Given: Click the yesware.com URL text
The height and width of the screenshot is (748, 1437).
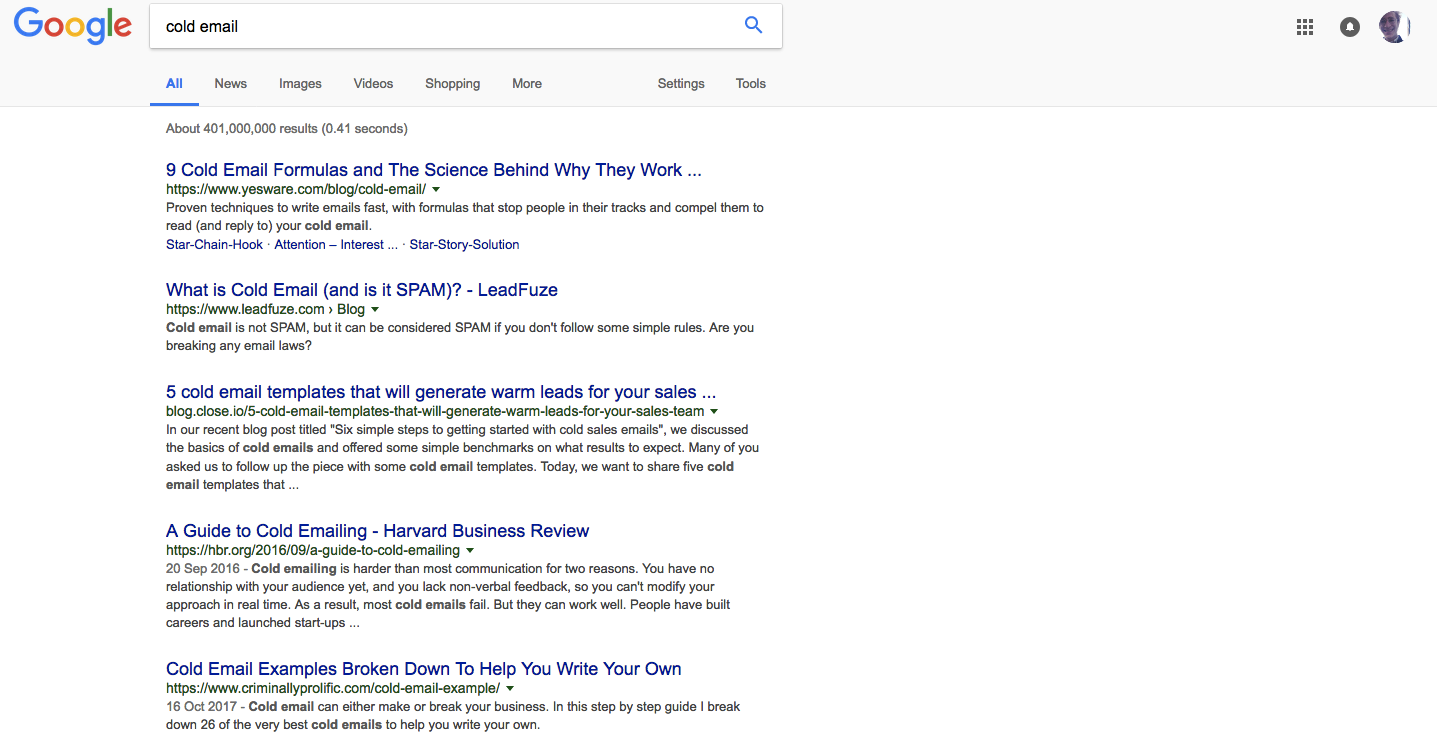Looking at the screenshot, I should point(296,189).
